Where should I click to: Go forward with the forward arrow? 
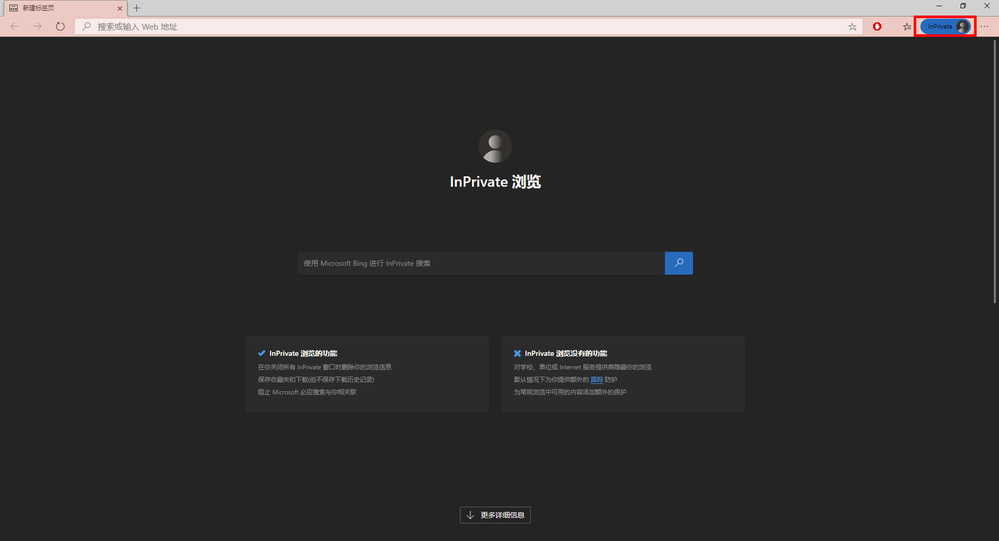coord(37,26)
